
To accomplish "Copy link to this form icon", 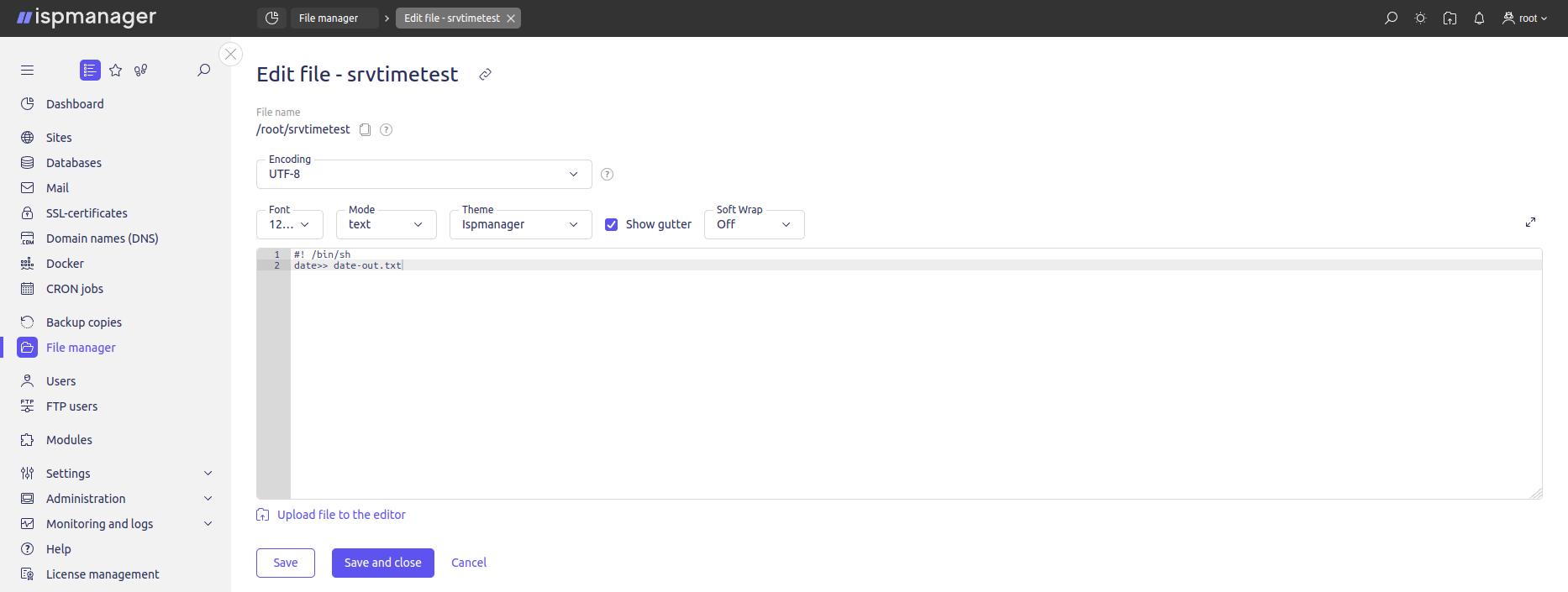I will tap(485, 75).
